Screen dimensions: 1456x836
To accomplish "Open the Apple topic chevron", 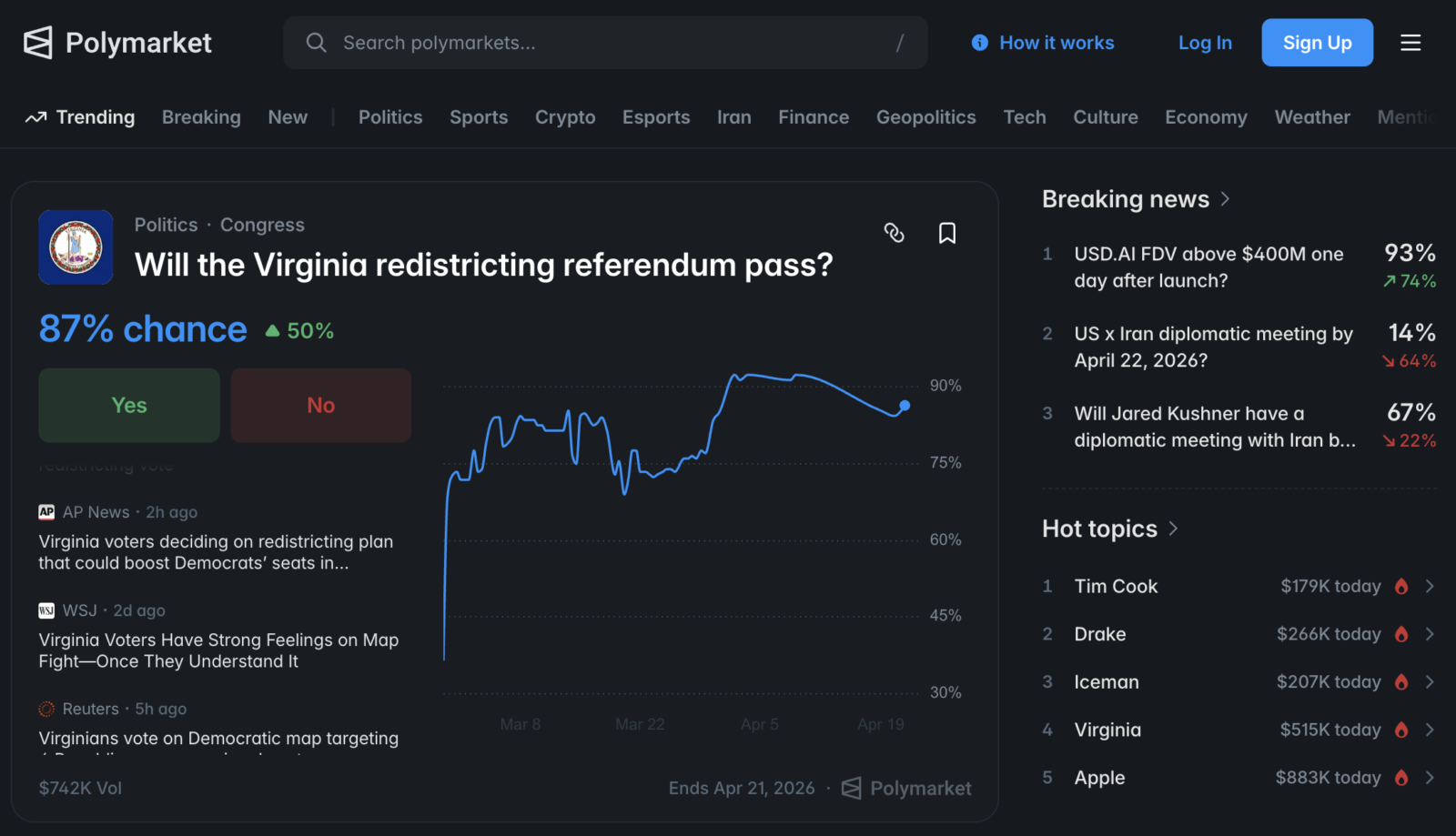I will (1430, 778).
